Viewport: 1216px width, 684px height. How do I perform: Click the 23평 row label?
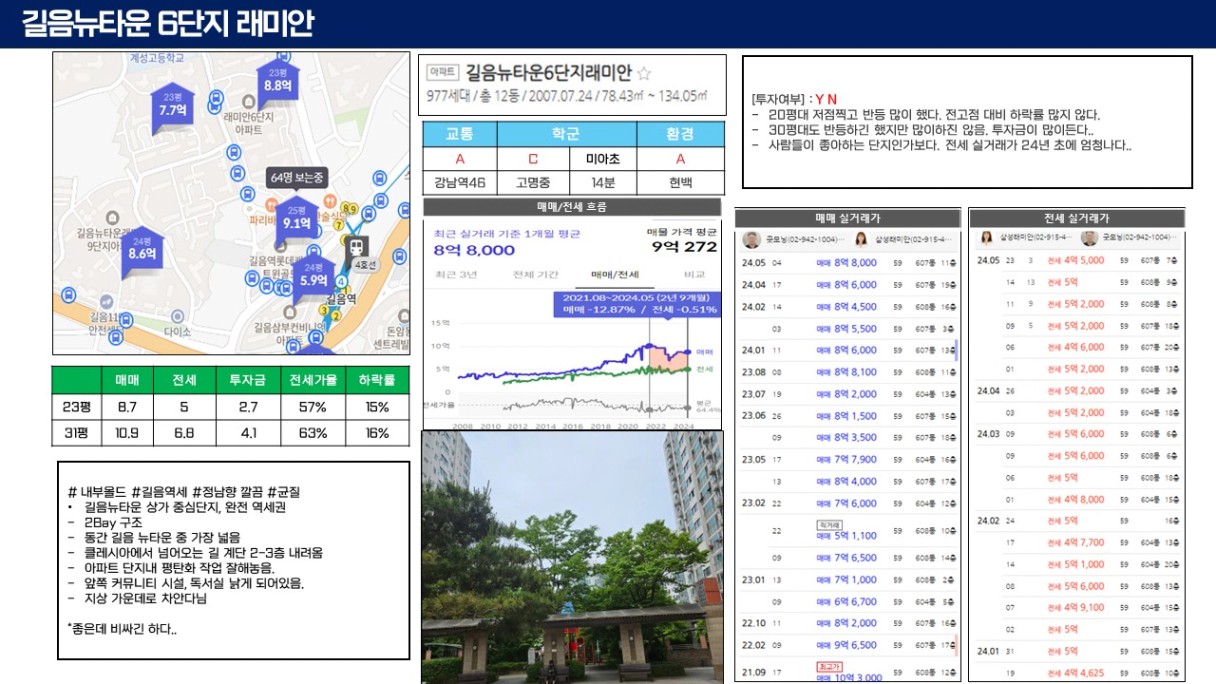click(77, 407)
